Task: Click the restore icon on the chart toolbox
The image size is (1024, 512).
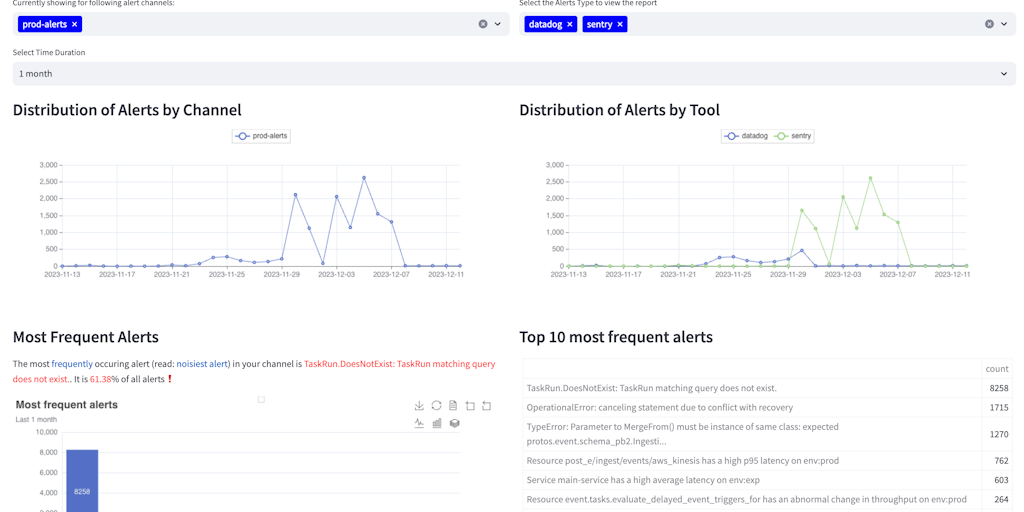Action: (436, 406)
